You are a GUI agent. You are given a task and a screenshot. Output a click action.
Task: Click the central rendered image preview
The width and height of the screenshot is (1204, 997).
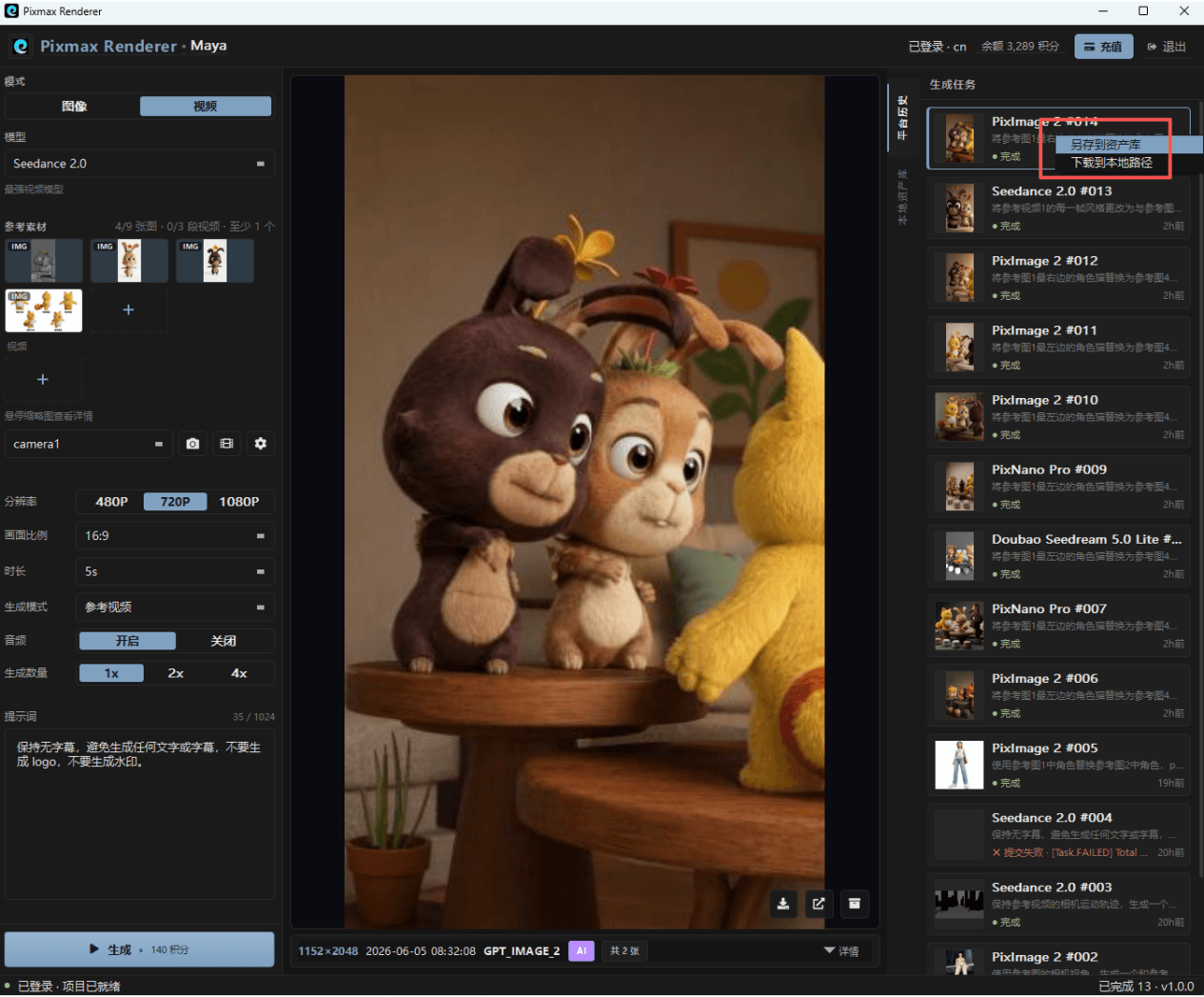584,502
